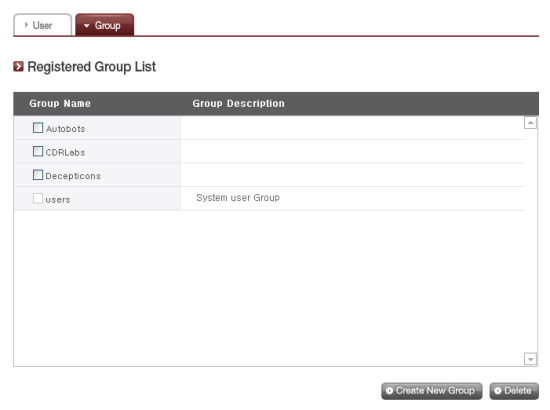Click the triangle icon on User tab
550x410 pixels.
(26, 25)
